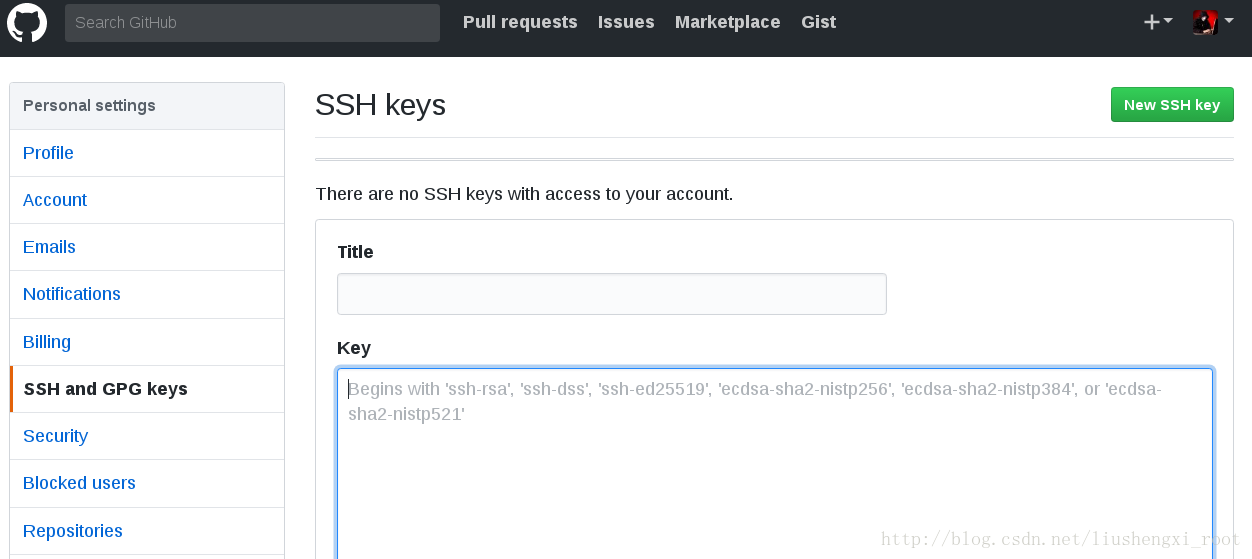Screen dimensions: 1252x559
Task: Open Account settings
Action: point(147,200)
